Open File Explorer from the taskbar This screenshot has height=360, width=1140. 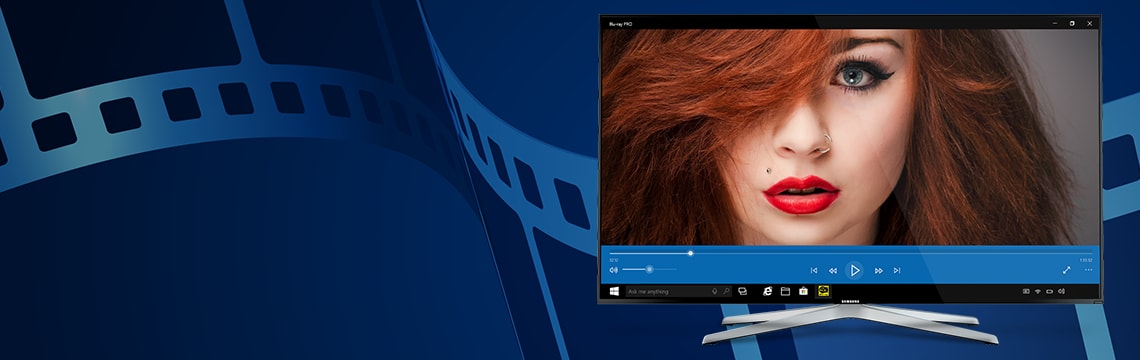pyautogui.click(x=785, y=291)
